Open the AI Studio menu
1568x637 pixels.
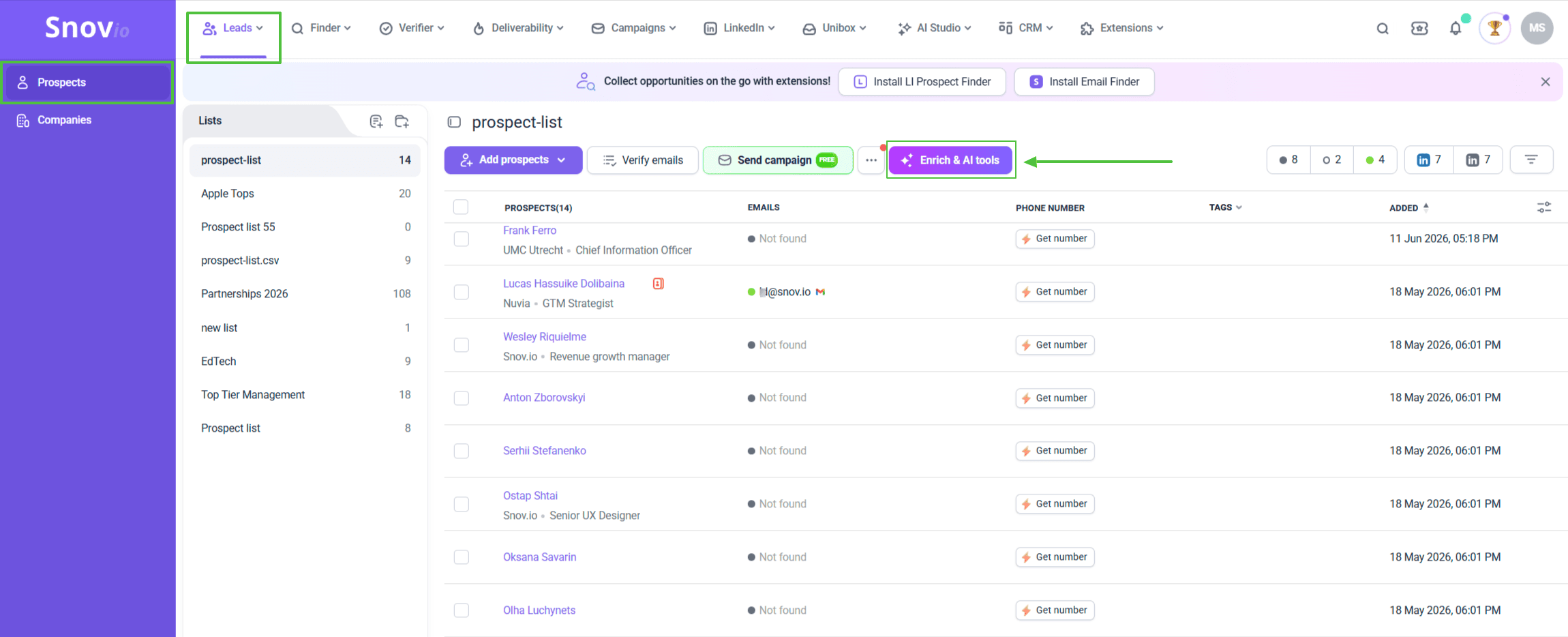pyautogui.click(x=935, y=28)
